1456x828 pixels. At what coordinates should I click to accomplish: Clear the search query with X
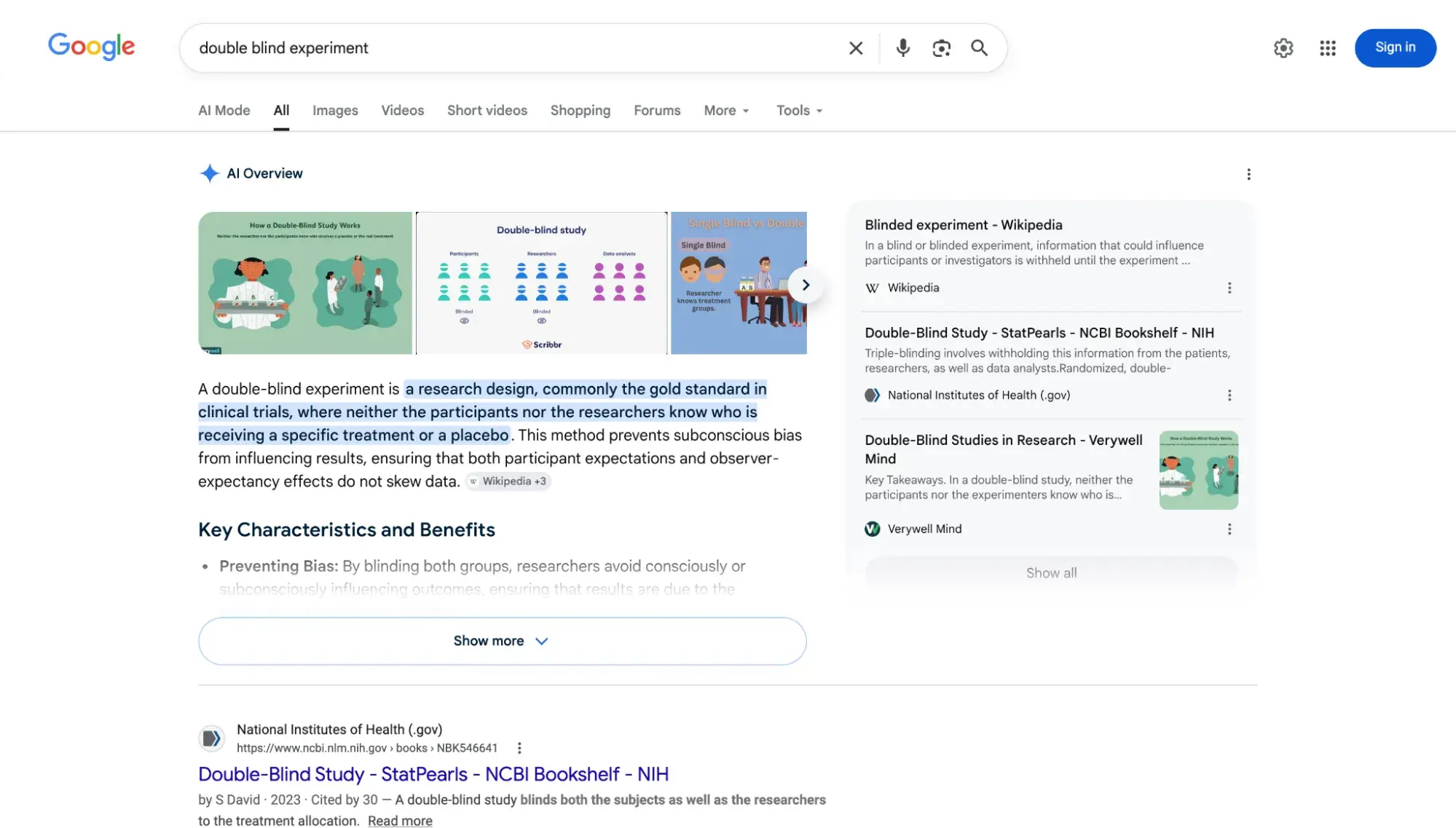tap(856, 48)
